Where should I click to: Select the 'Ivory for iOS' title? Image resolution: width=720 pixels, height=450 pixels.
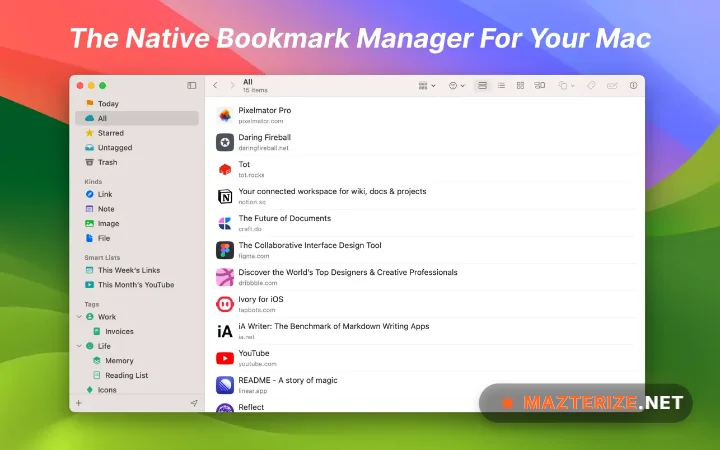260,299
